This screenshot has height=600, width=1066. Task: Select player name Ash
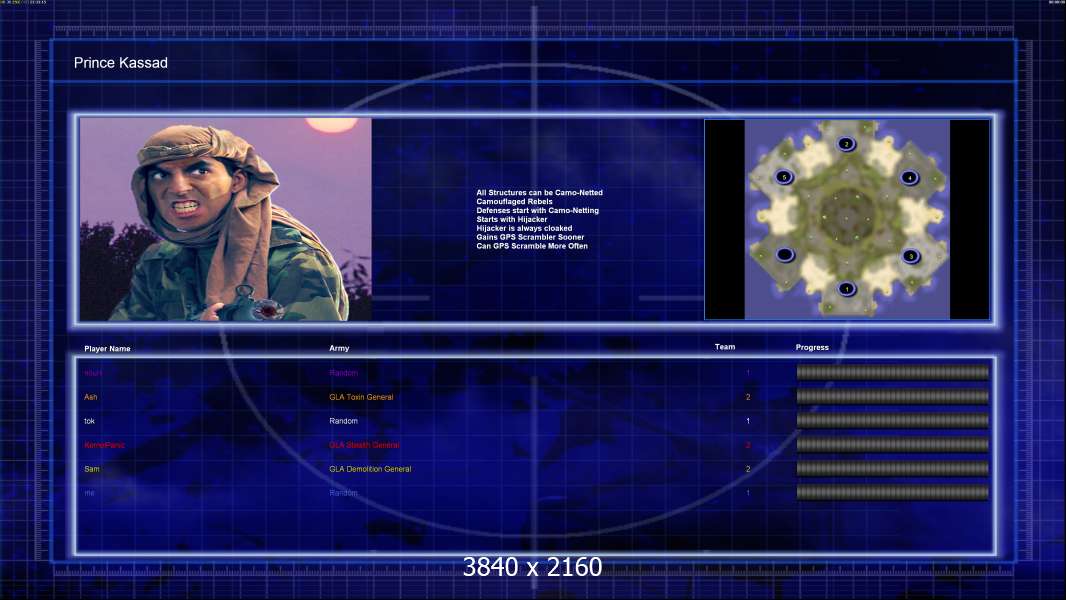[90, 397]
